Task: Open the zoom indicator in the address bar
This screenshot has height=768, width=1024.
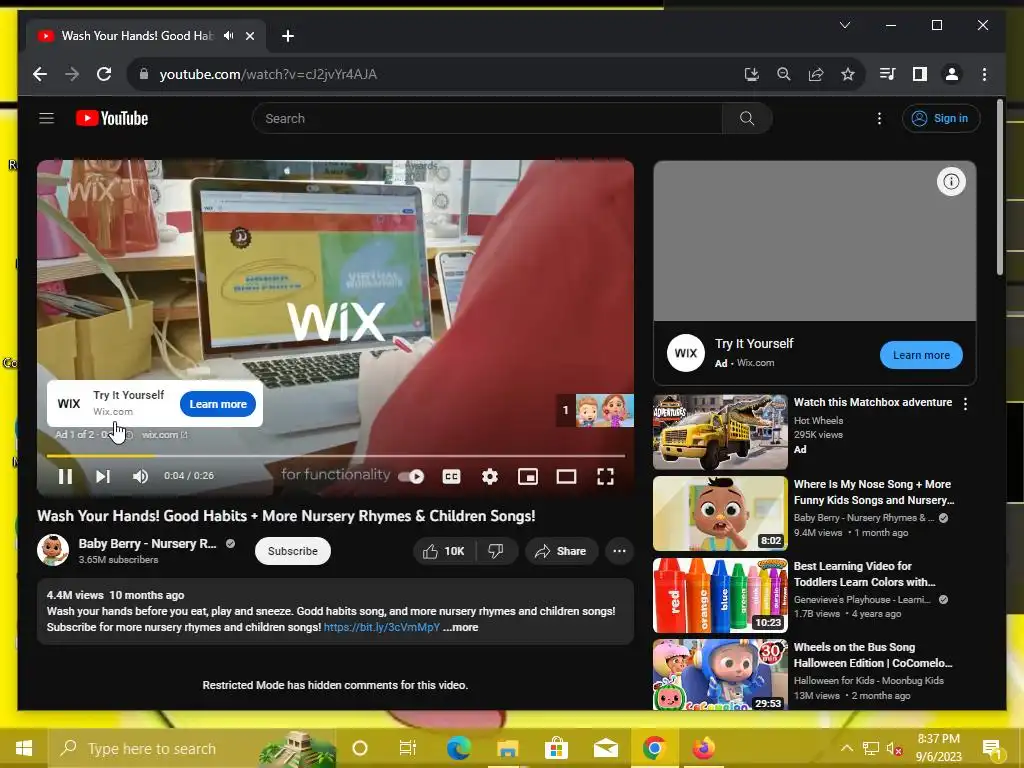Action: (x=784, y=74)
